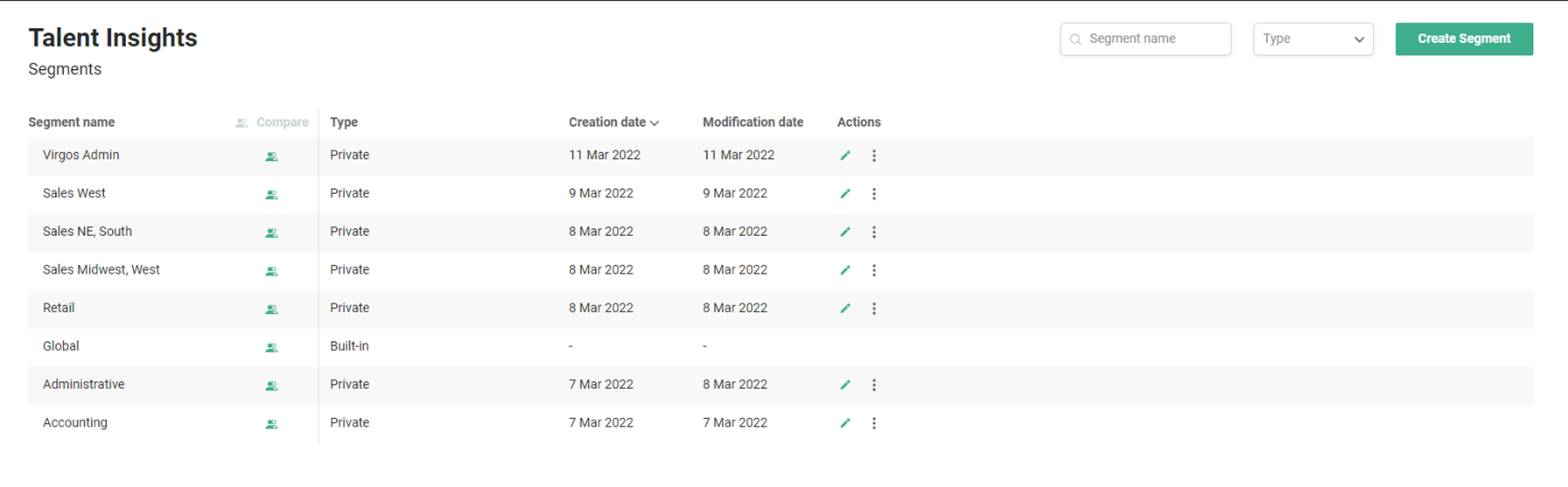Viewport: 1568px width, 487px height.
Task: Open more actions for Retail segment
Action: 873,309
